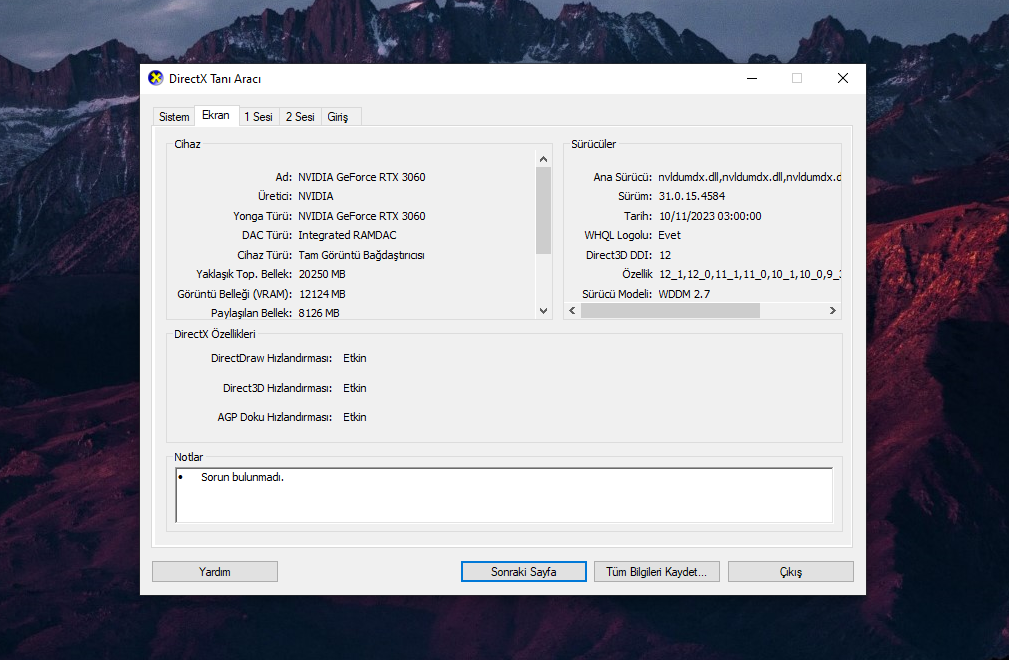1009x660 pixels.
Task: Minimize the DirectX Tanı Aracı window
Action: pos(752,78)
